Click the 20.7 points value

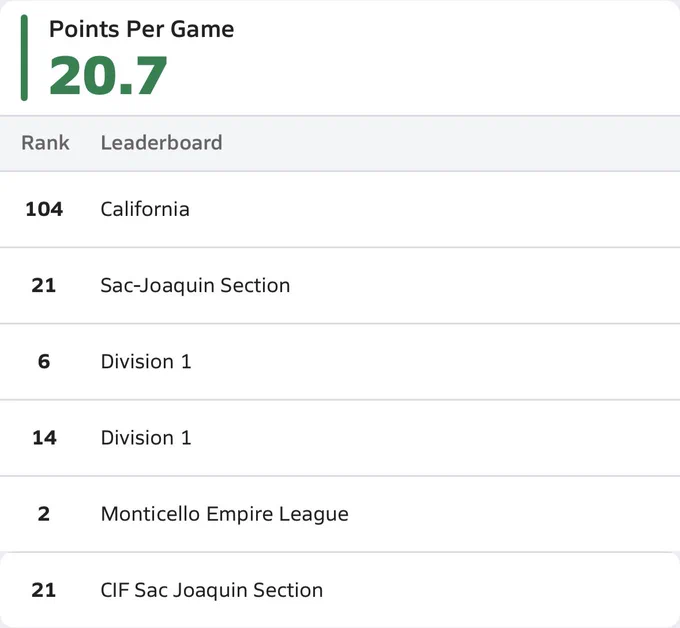pyautogui.click(x=108, y=75)
